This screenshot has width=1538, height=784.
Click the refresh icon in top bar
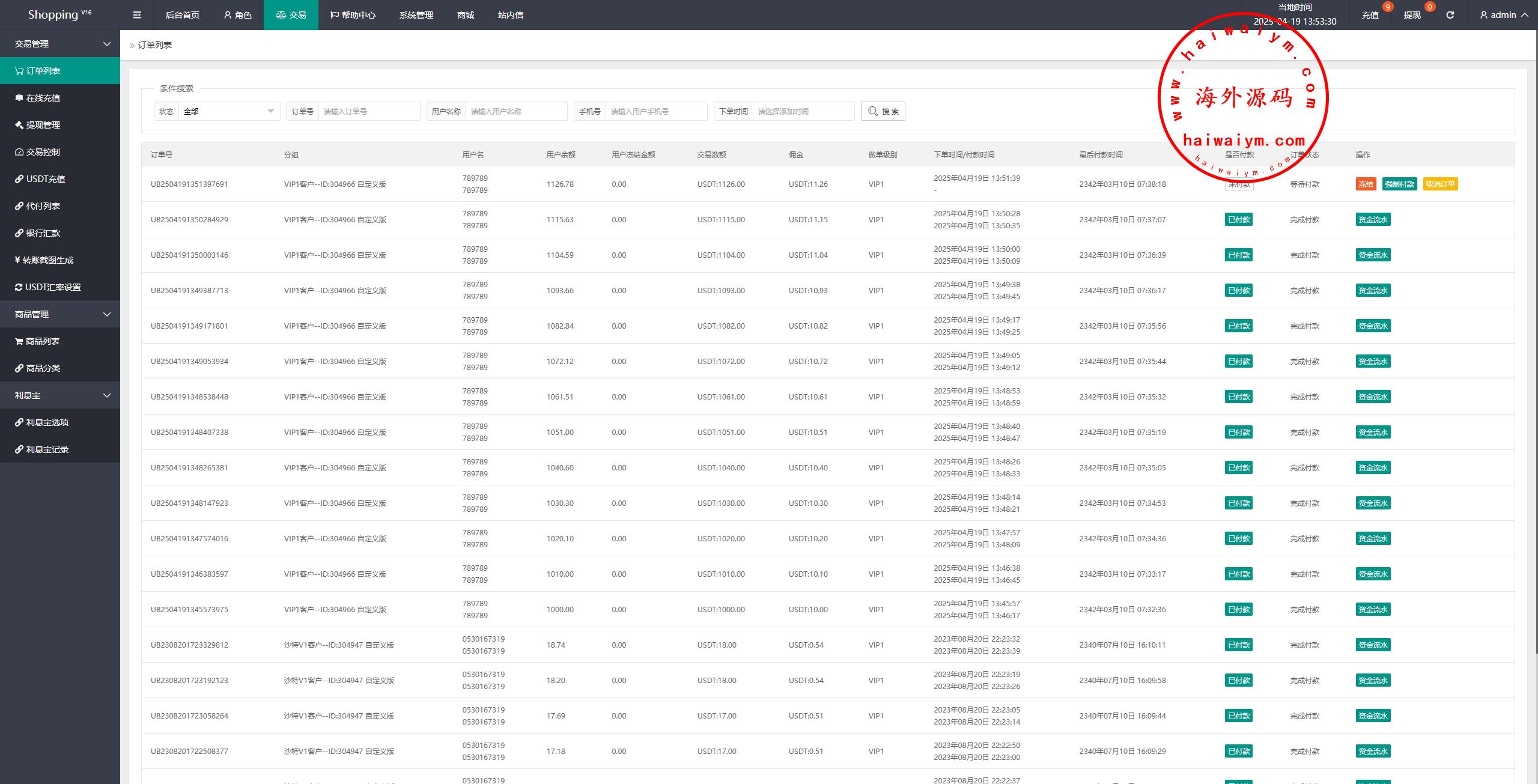point(1450,15)
